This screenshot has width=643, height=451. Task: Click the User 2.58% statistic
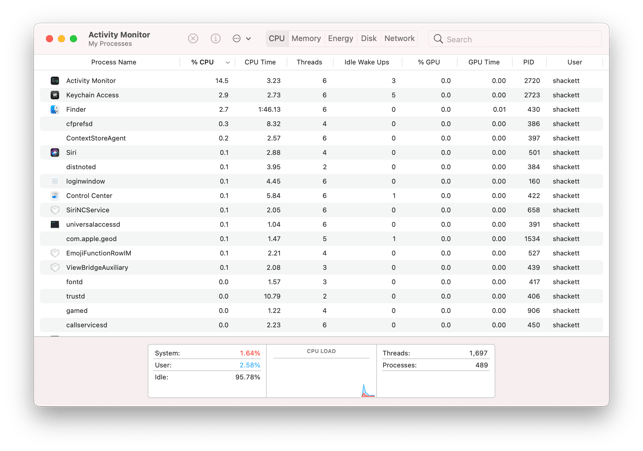pyautogui.click(x=207, y=365)
